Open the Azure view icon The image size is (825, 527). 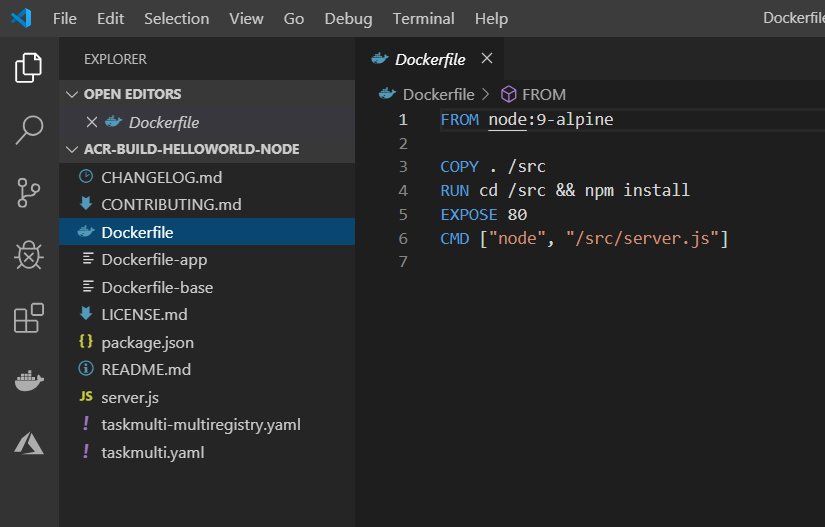click(x=28, y=443)
